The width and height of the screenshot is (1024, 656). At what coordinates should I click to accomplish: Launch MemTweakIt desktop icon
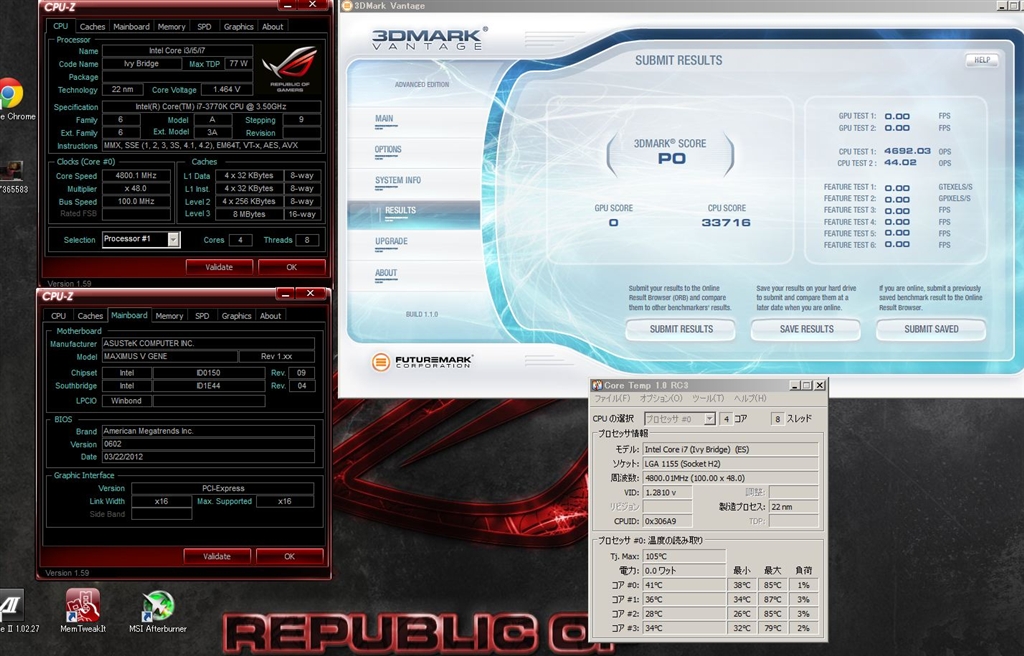coord(82,606)
